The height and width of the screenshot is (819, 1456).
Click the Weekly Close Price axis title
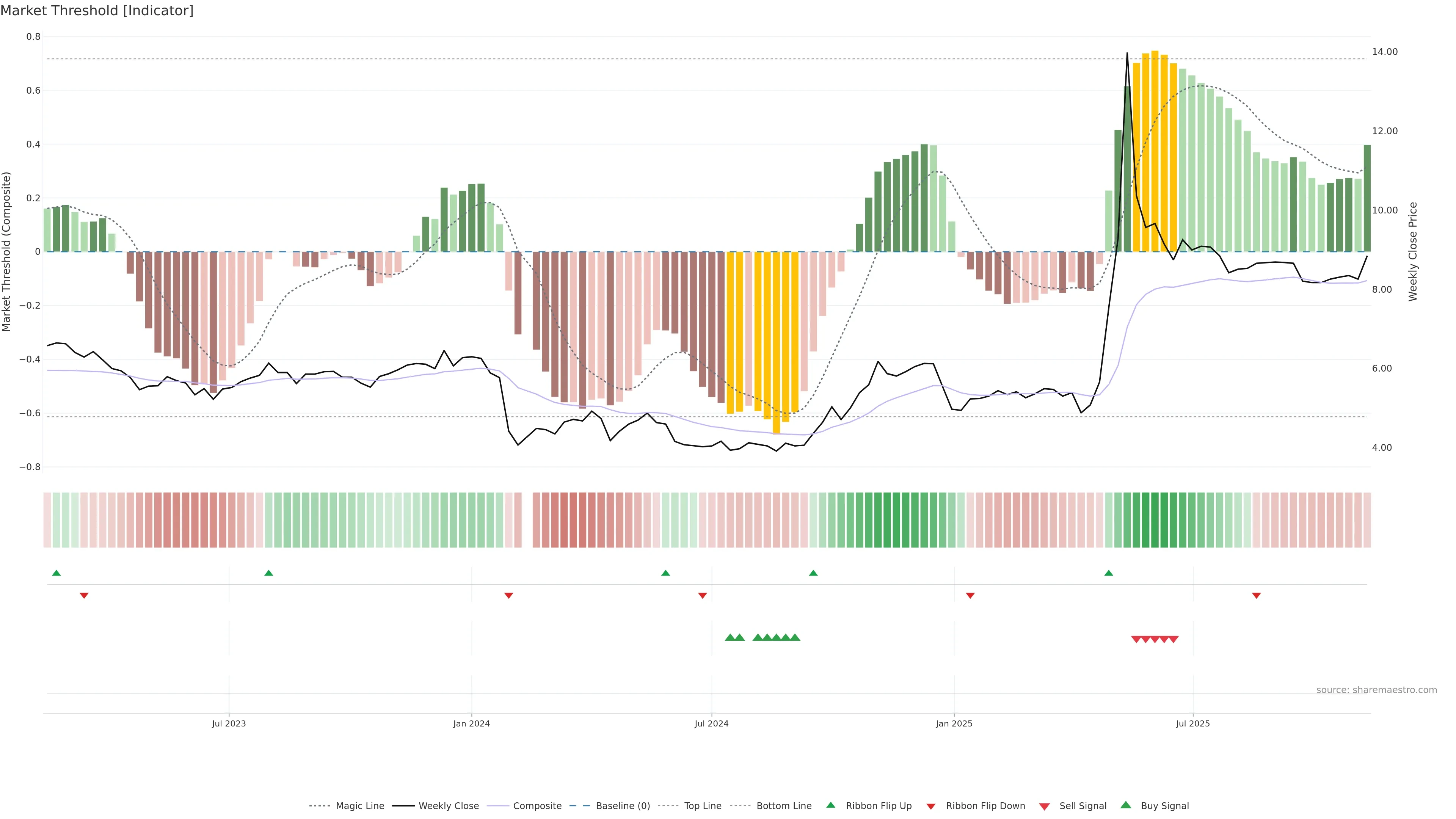pyautogui.click(x=1412, y=251)
